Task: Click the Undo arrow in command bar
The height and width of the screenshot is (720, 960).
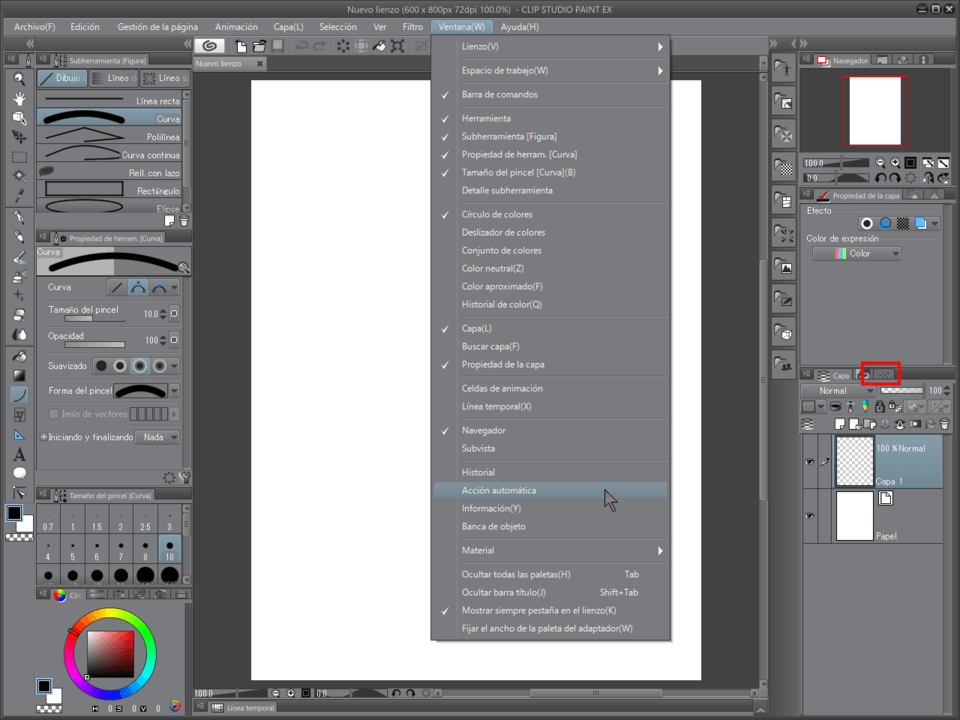Action: (x=301, y=46)
